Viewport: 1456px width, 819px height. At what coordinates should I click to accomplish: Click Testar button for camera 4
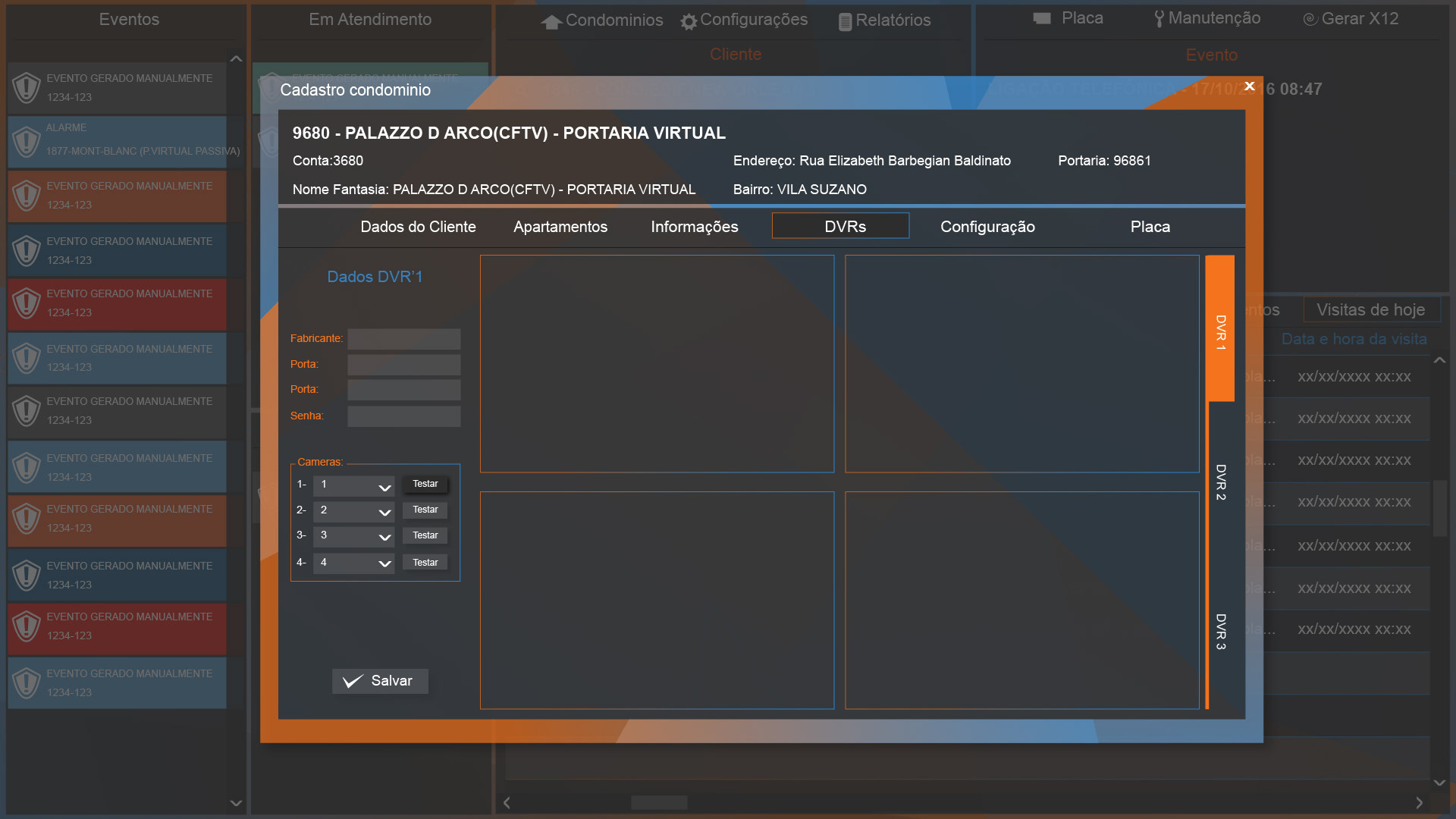click(x=425, y=563)
